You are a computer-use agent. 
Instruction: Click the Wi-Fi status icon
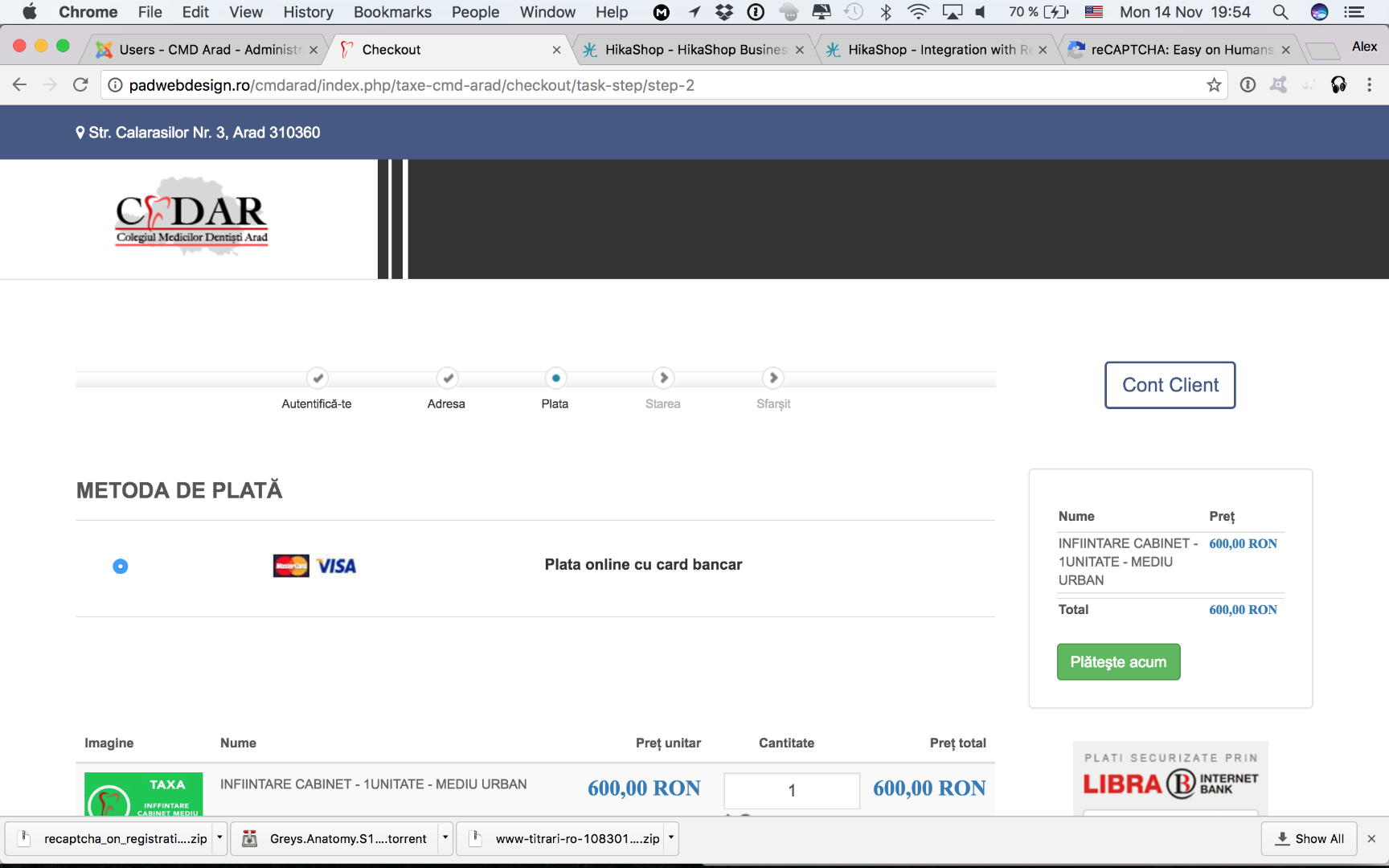918,12
